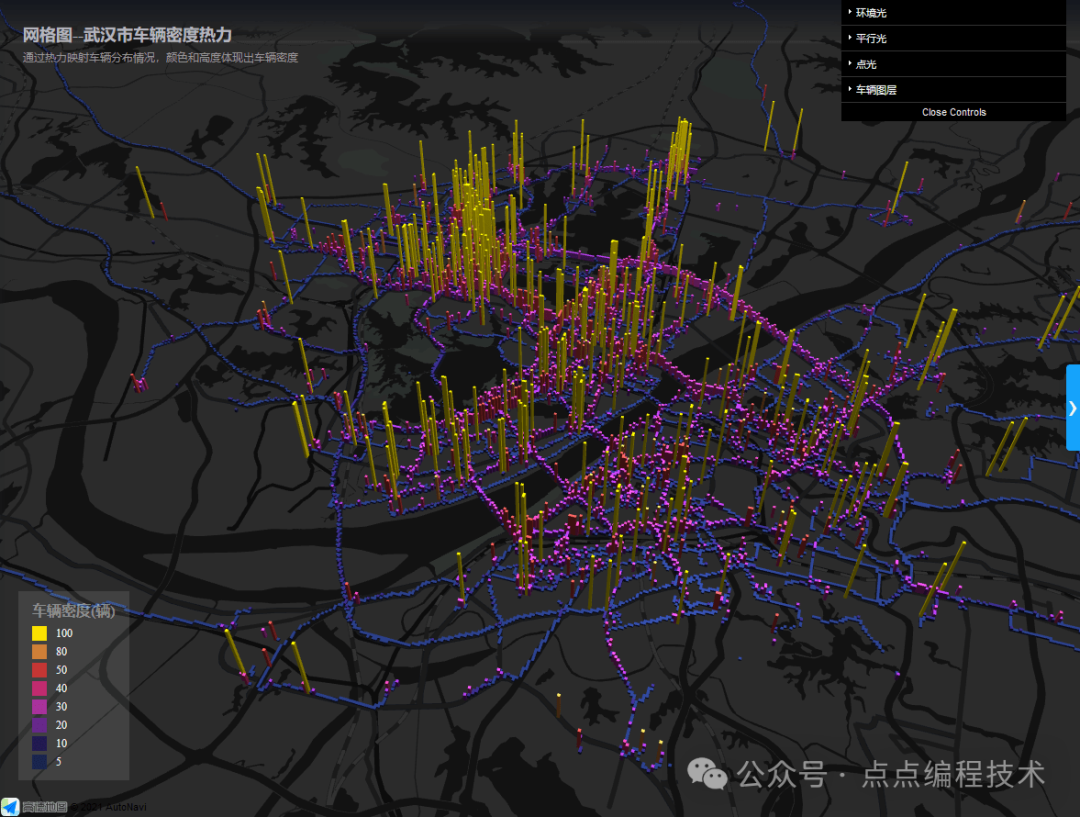Click the 网格图--武汉市车辆密度热力 title
1080x817 pixels.
127,35
